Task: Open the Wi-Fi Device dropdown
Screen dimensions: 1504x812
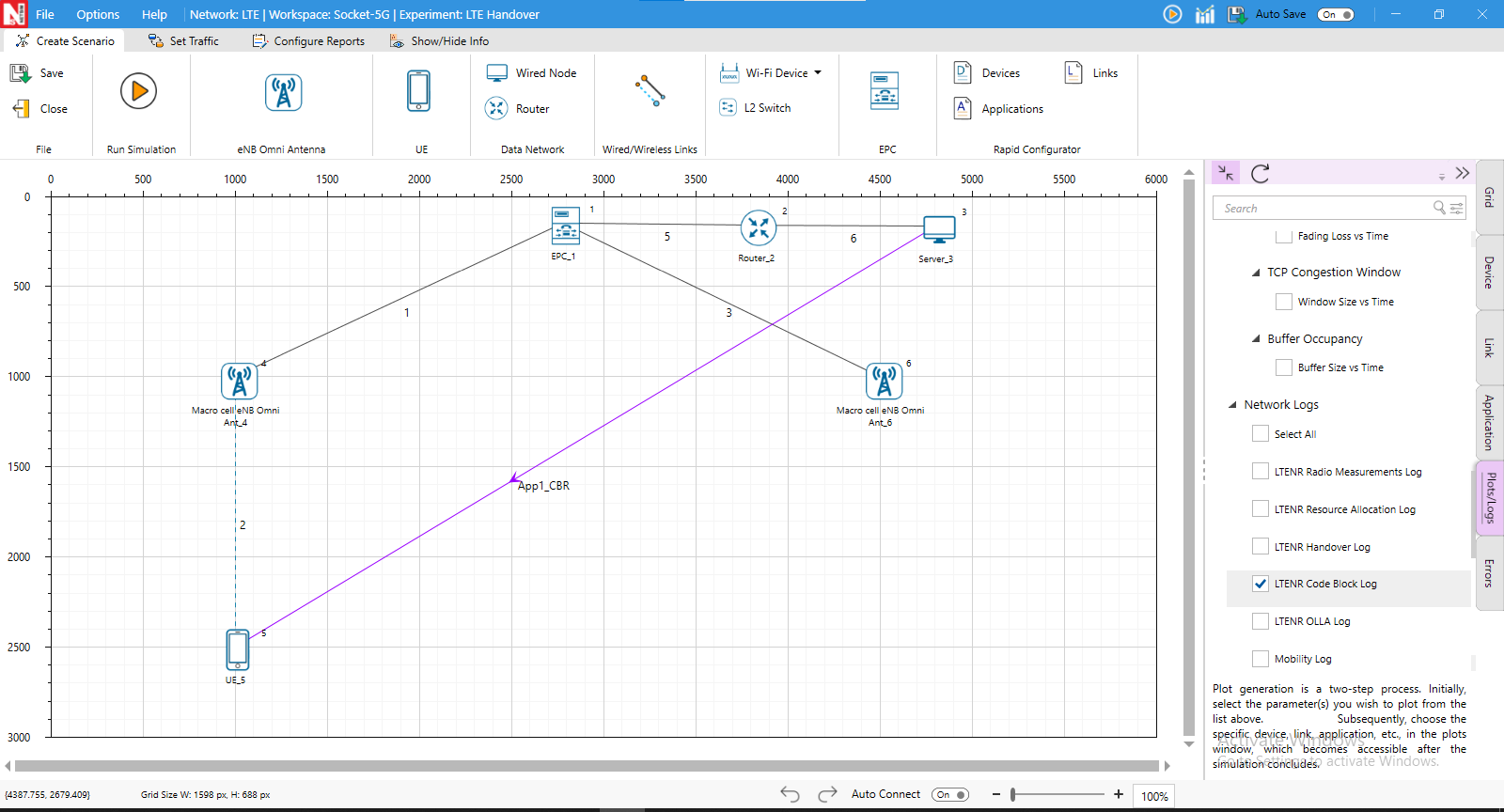Action: click(x=817, y=72)
